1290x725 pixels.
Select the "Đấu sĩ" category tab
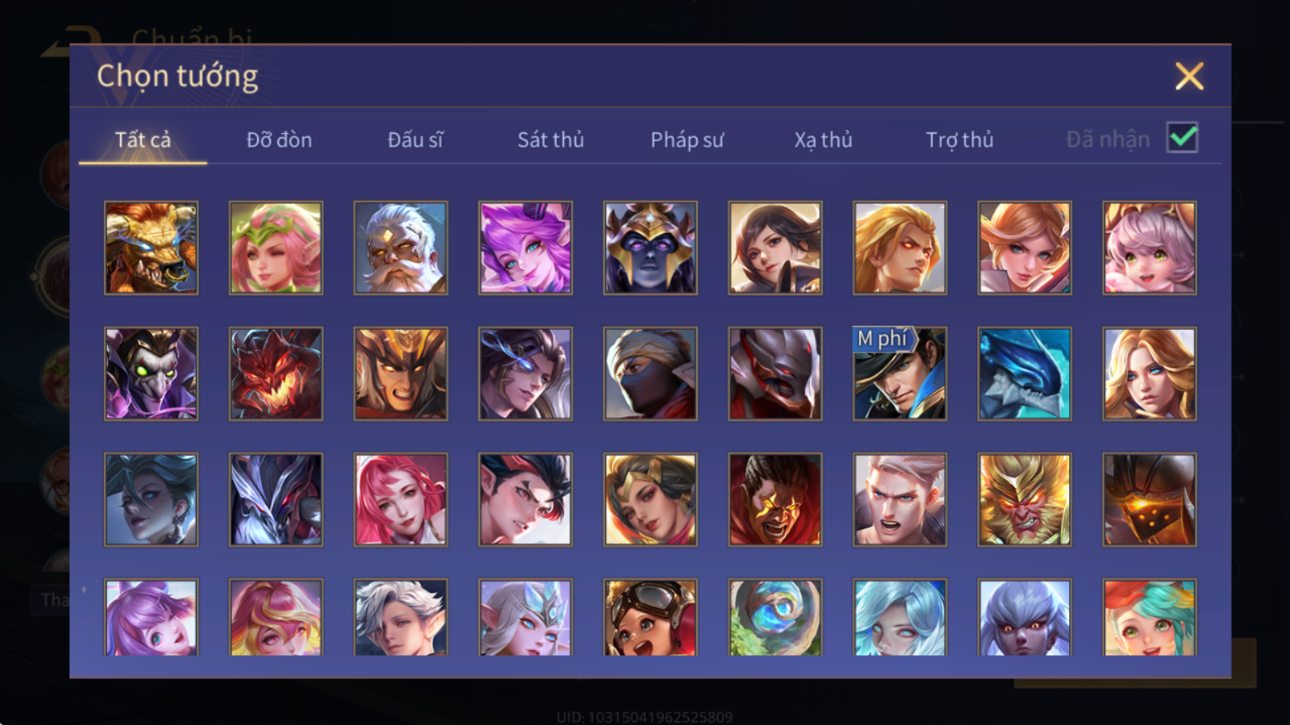pos(415,140)
